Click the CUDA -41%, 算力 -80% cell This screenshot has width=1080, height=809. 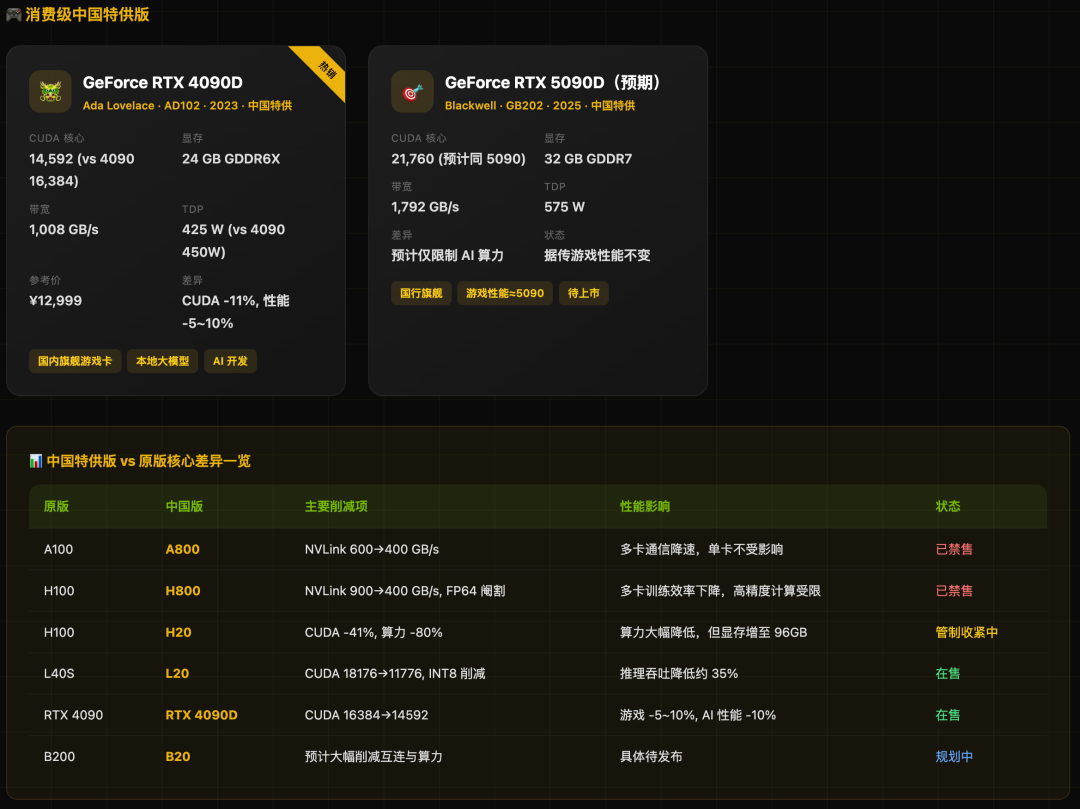(374, 632)
